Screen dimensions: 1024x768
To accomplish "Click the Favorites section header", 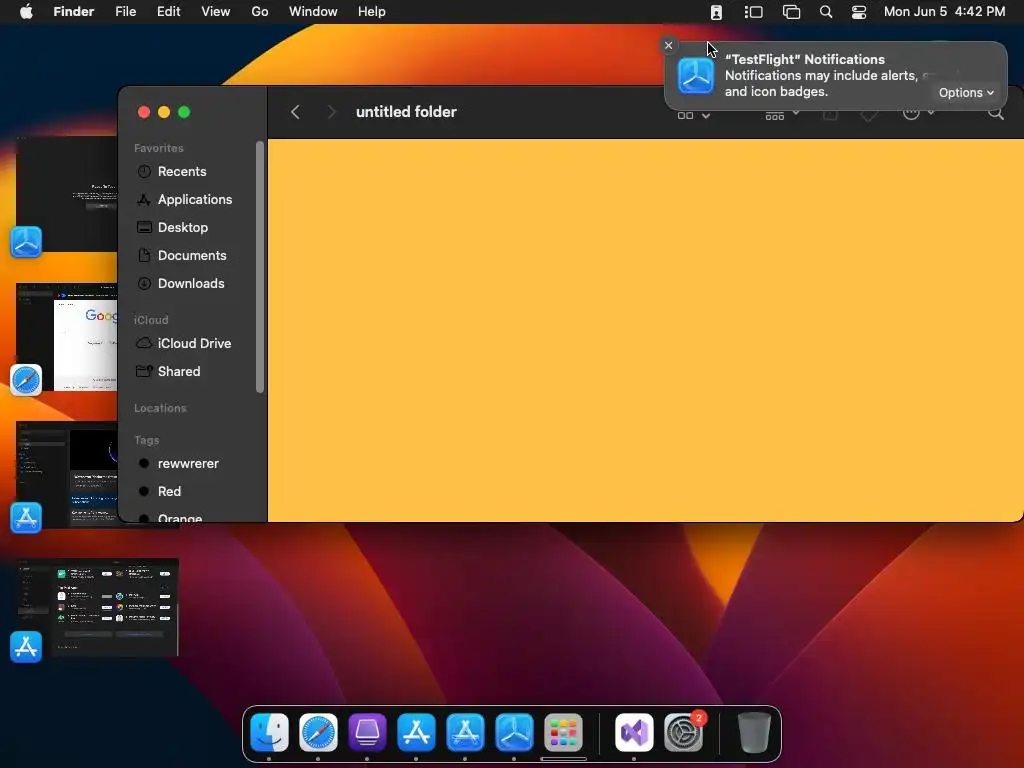I will (x=159, y=148).
